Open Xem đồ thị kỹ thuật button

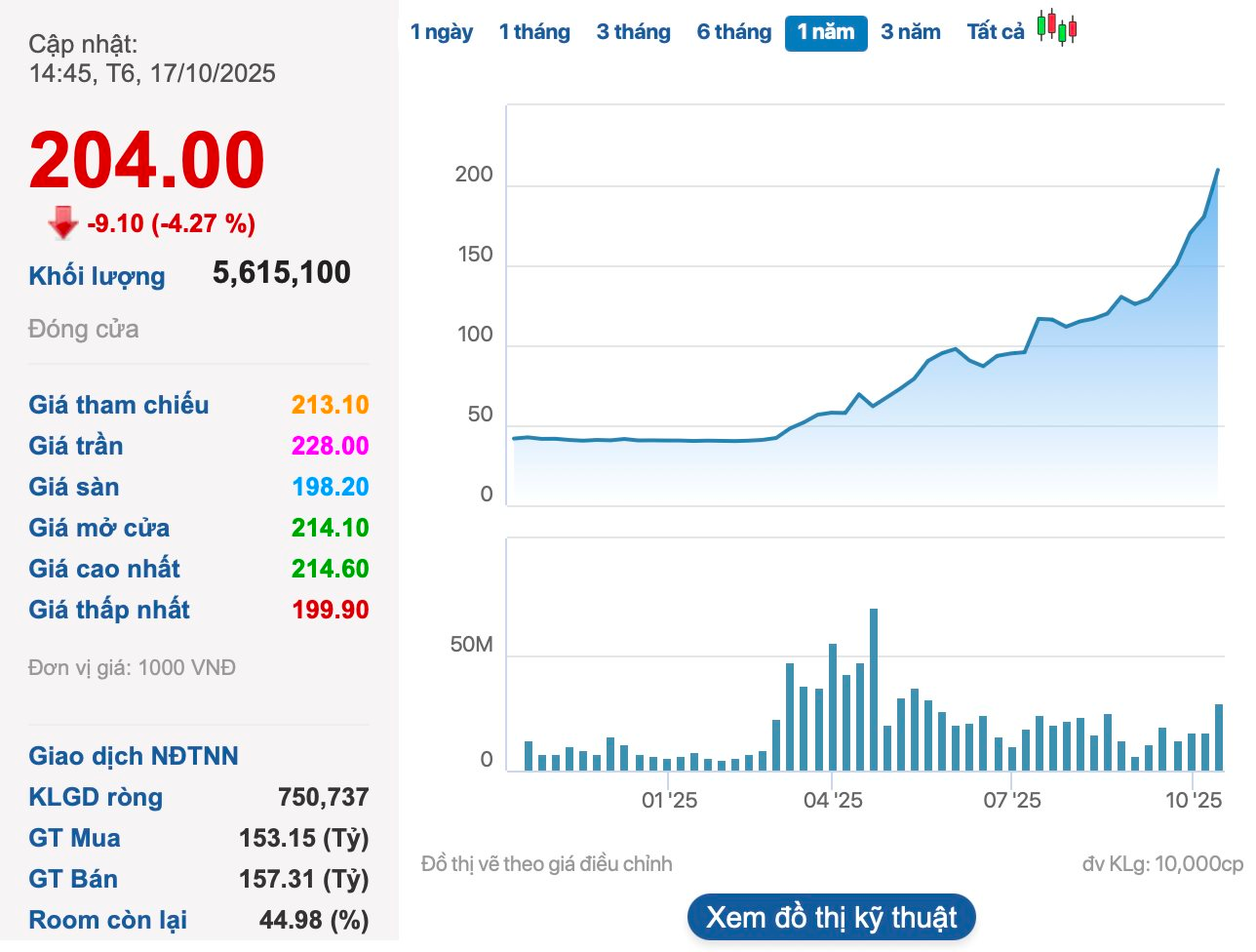[x=831, y=918]
